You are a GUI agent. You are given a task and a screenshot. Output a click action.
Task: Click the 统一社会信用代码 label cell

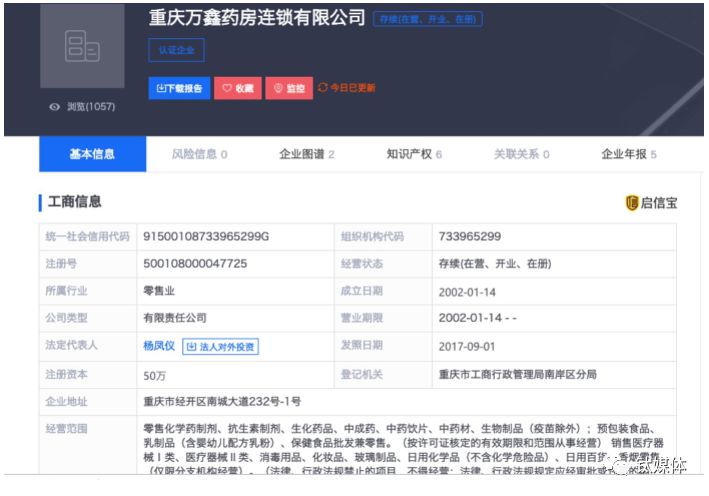click(88, 236)
